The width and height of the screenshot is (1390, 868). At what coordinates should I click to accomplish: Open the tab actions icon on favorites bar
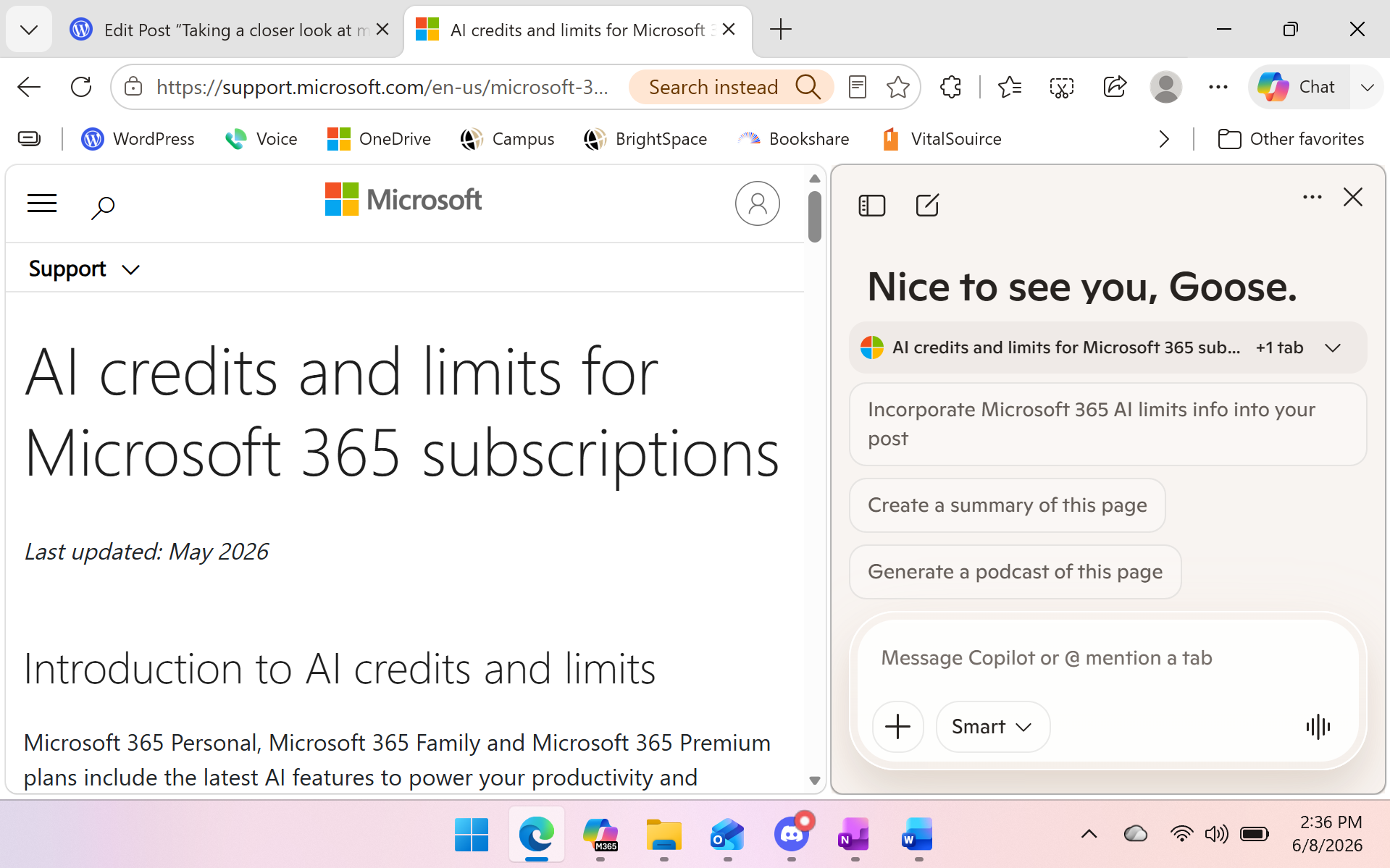29,138
